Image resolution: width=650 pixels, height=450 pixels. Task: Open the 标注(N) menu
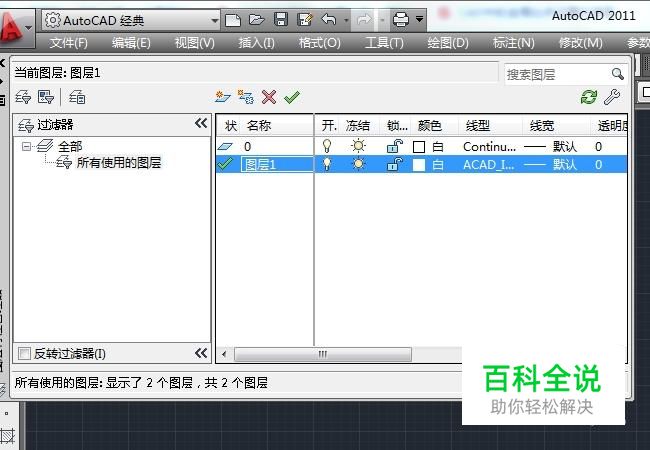514,42
